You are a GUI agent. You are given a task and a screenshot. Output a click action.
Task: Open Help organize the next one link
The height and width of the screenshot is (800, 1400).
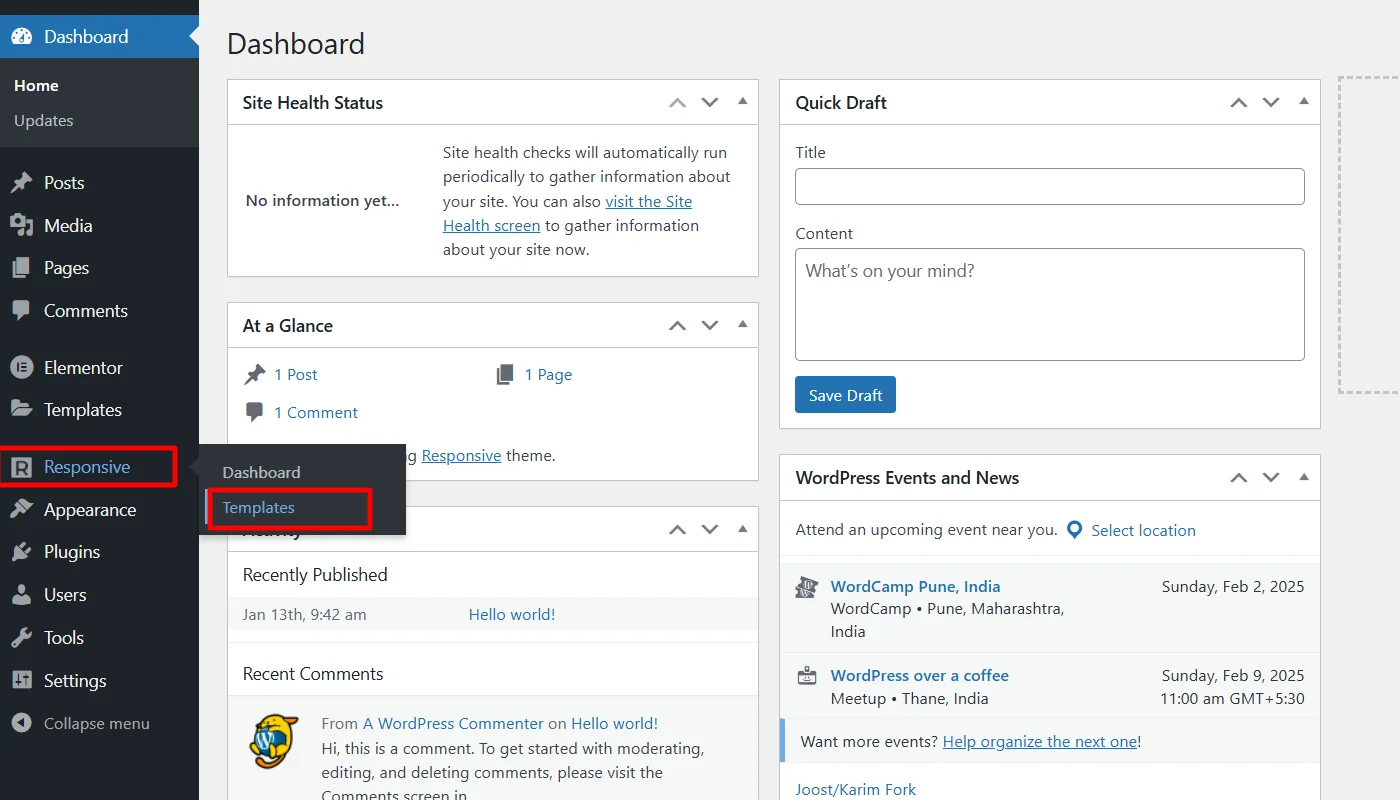[1039, 742]
